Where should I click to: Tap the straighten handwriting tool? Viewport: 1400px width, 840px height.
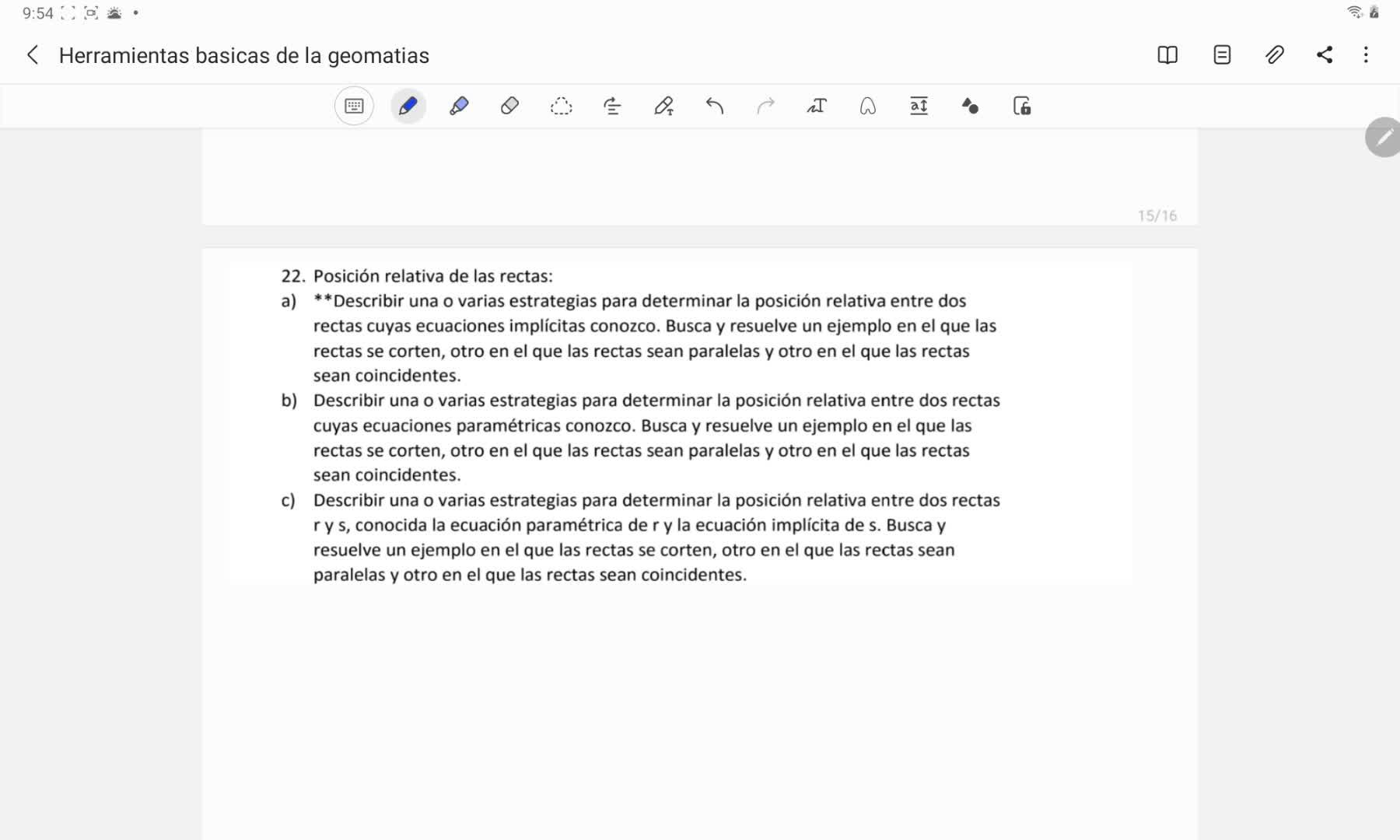pos(612,106)
